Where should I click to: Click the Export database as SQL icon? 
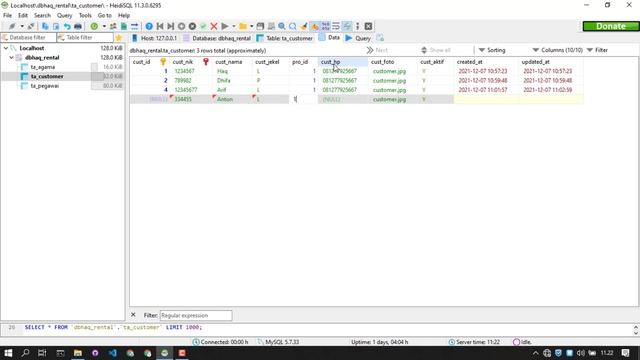tap(124, 26)
